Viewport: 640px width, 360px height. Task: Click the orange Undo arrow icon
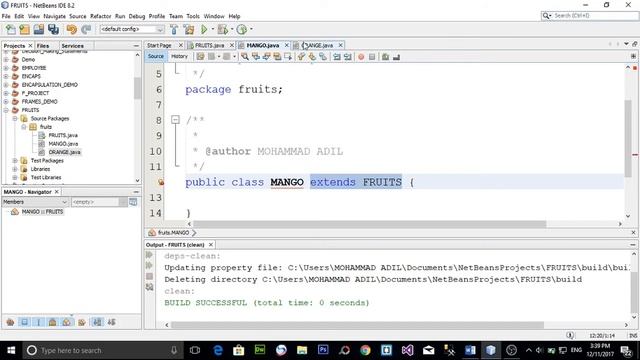point(71,29)
